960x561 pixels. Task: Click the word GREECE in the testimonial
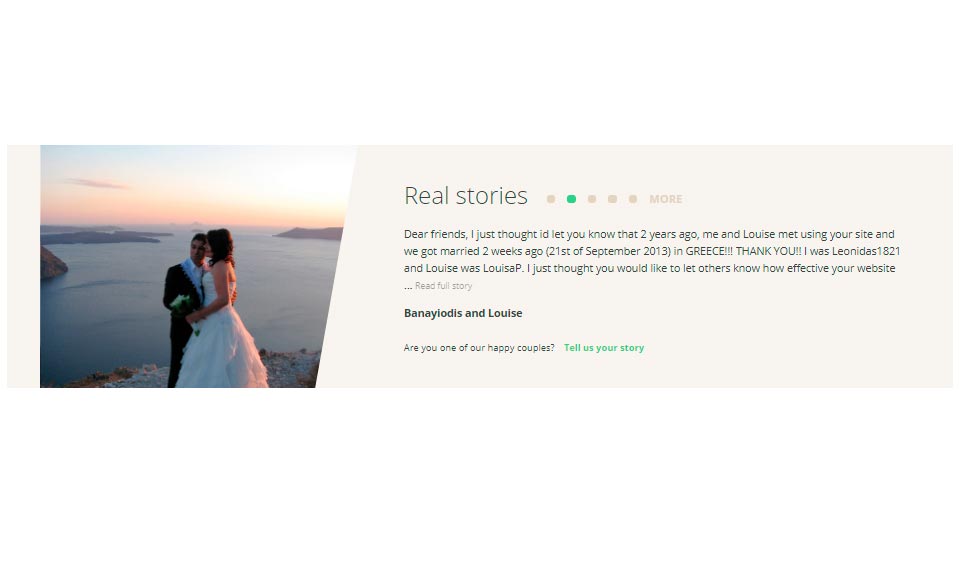pyautogui.click(x=705, y=251)
